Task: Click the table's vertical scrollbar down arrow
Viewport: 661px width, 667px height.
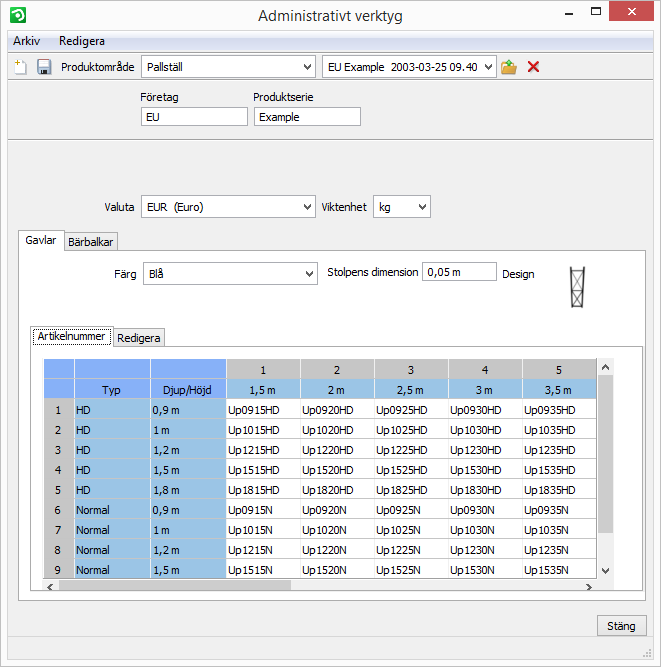Action: [604, 569]
